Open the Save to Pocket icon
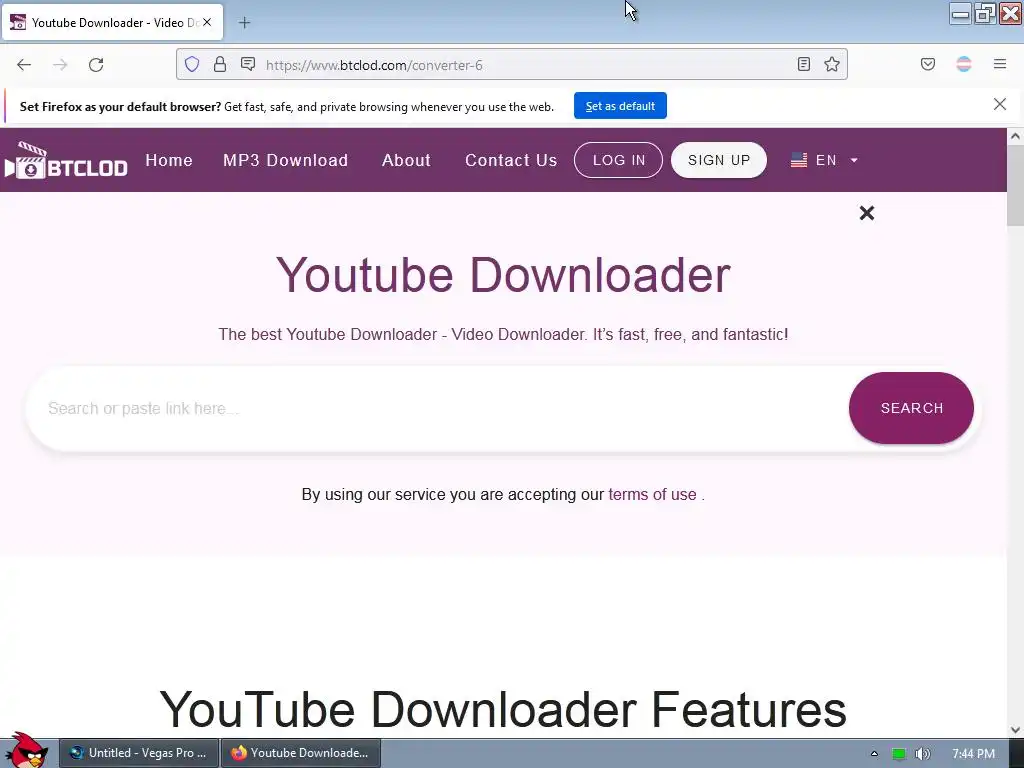The image size is (1024, 768). [928, 64]
